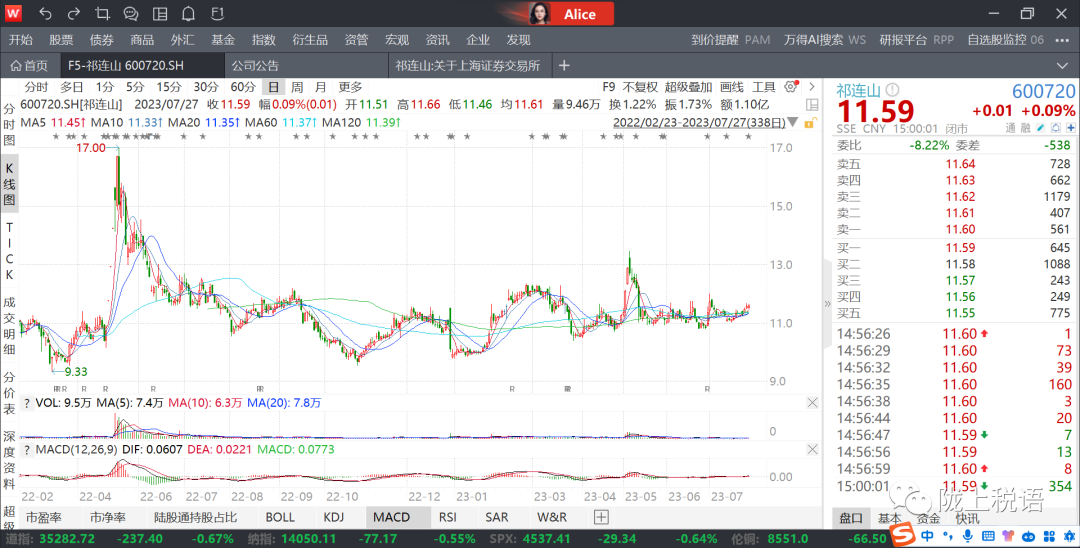Image resolution: width=1080 pixels, height=548 pixels.
Task: Click the undo back arrow icon
Action: click(45, 14)
